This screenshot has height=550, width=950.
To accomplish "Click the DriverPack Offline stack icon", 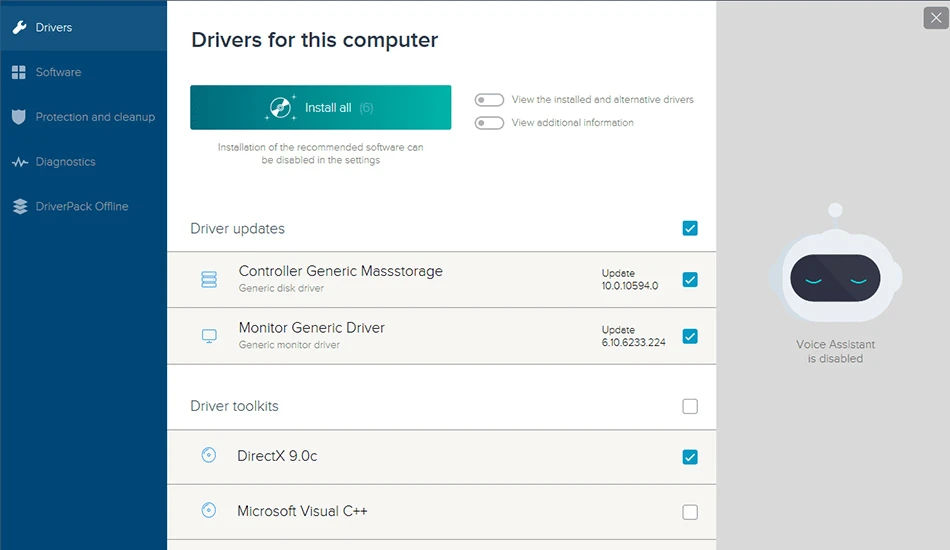I will [20, 207].
